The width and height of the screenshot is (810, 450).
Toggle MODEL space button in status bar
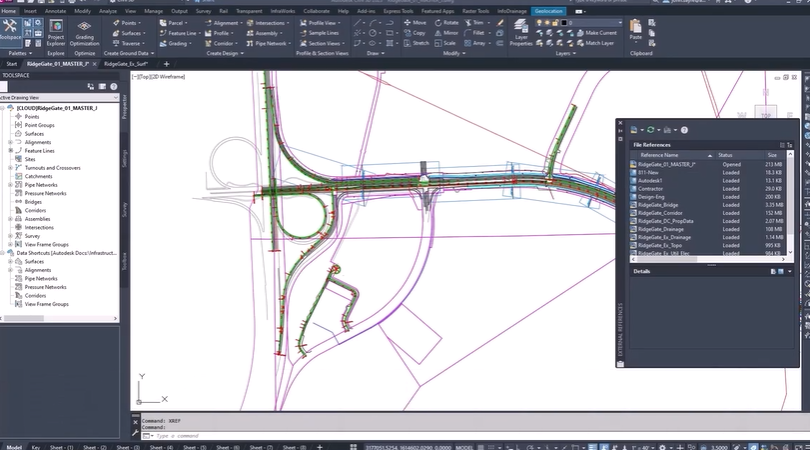tap(464, 447)
